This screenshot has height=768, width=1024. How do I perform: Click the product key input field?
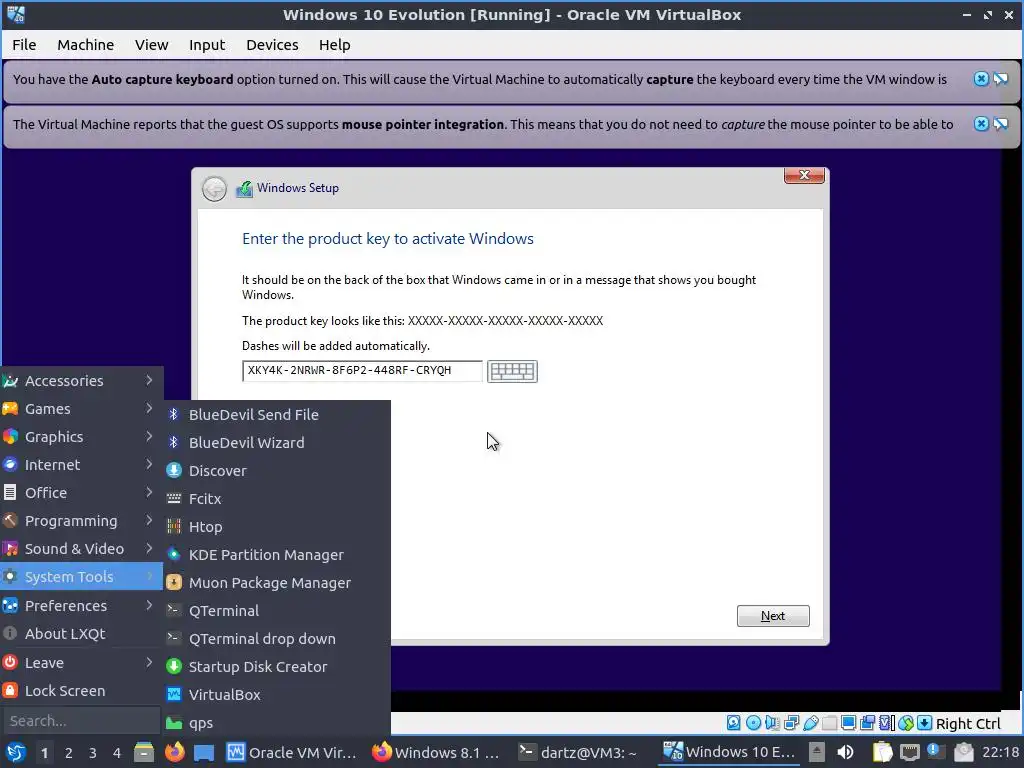[x=362, y=370]
